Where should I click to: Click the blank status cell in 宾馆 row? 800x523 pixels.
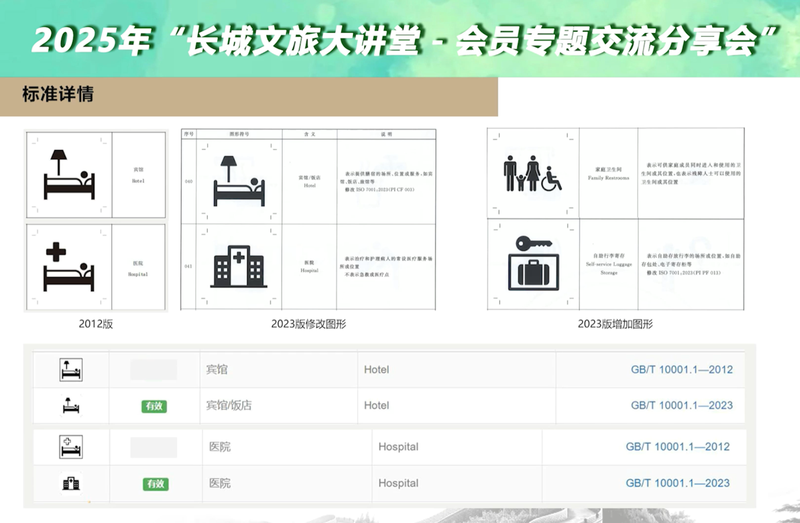pos(154,369)
